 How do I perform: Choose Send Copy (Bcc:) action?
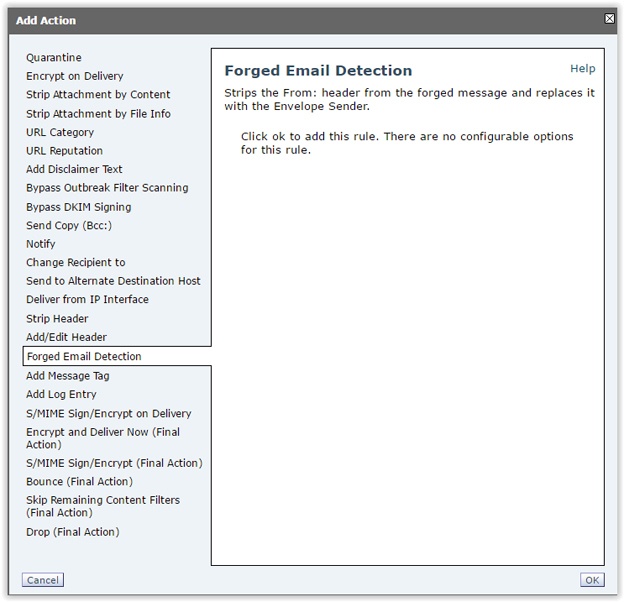(x=69, y=225)
